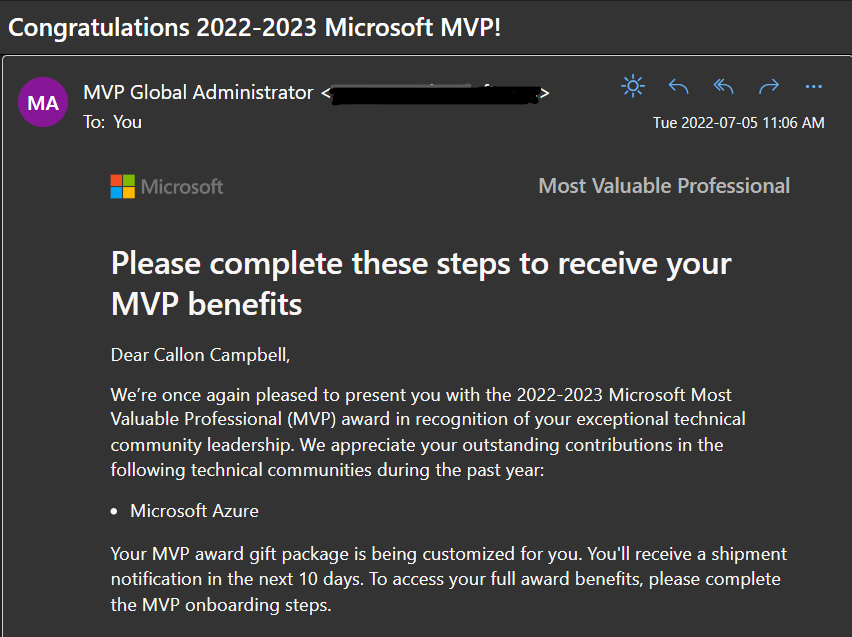Select the recipient "You" in To line
852x637 pixels.
(127, 122)
